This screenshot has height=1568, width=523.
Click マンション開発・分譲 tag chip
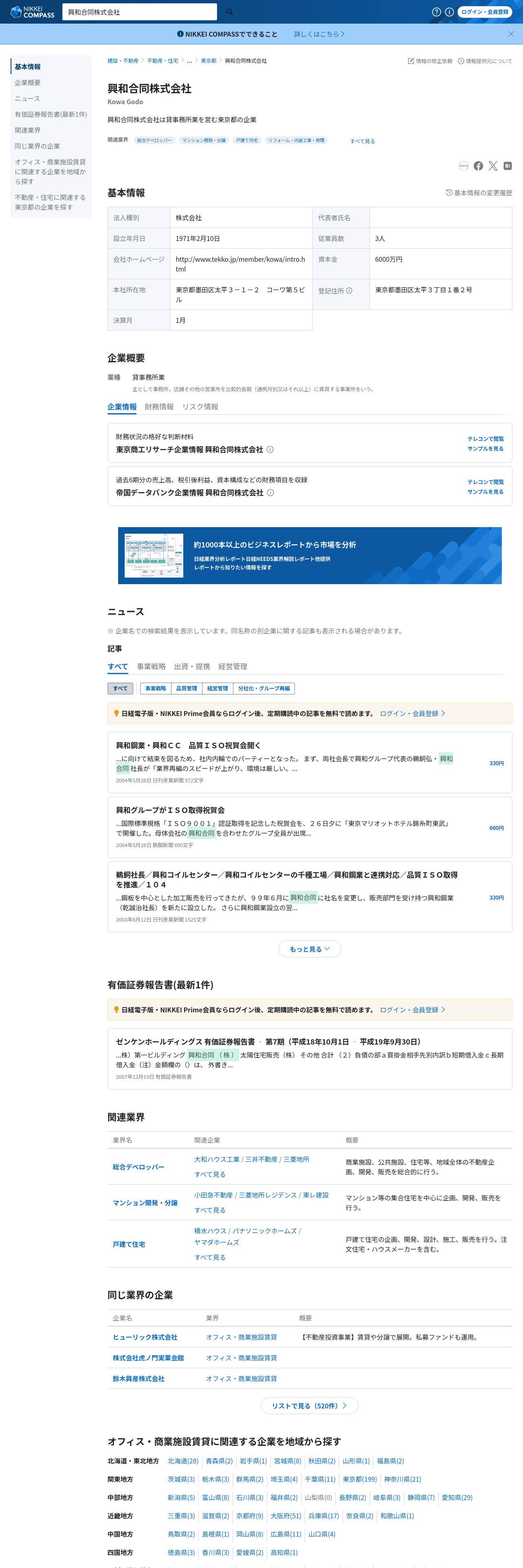coord(204,140)
